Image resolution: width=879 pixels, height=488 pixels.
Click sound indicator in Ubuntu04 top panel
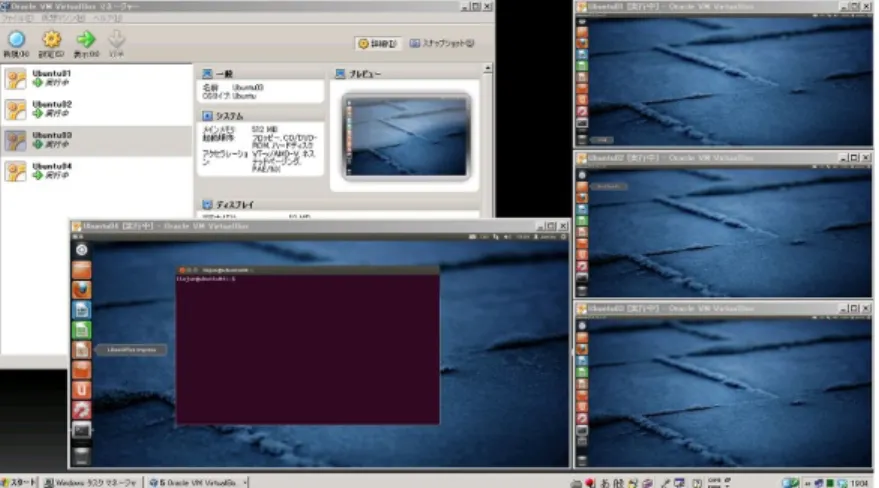[x=507, y=237]
